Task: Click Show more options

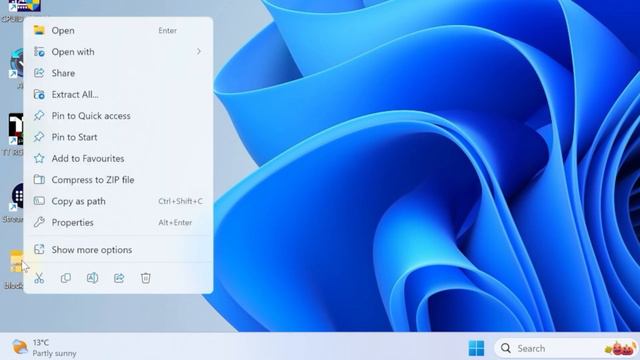Action: click(x=118, y=250)
